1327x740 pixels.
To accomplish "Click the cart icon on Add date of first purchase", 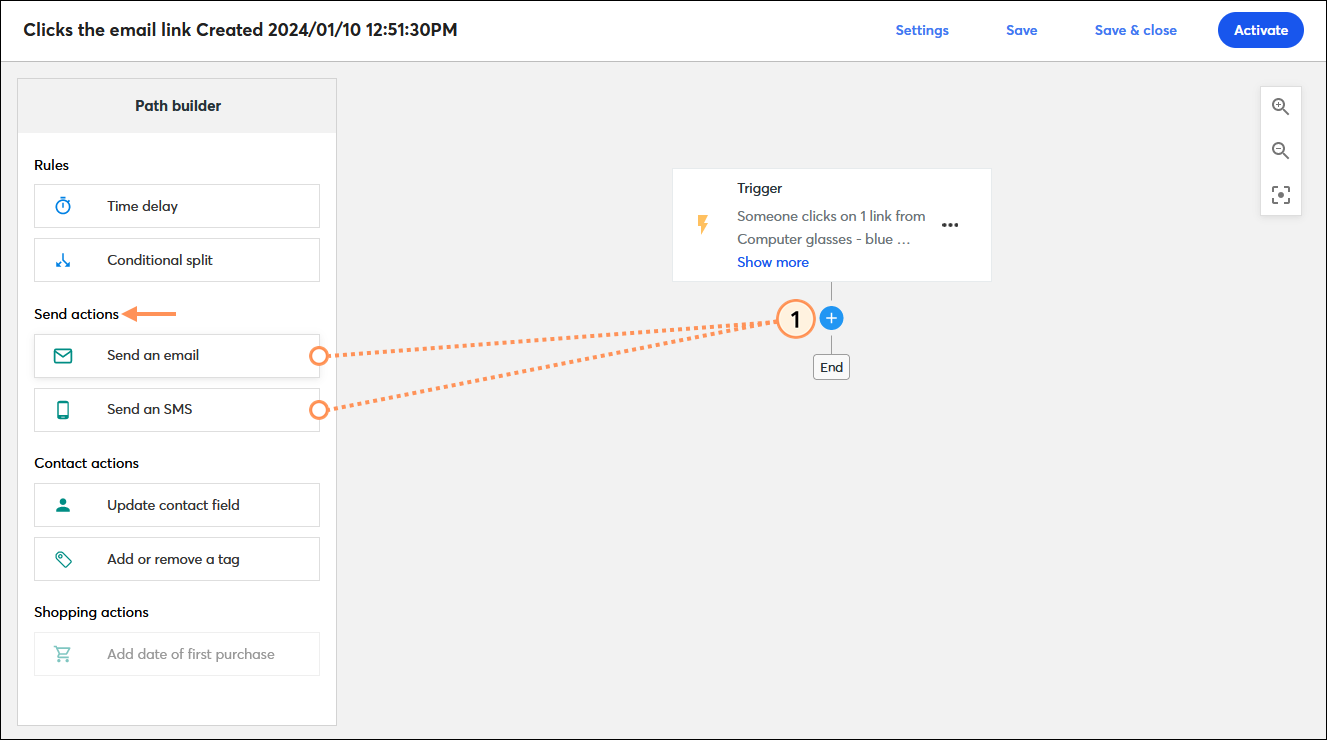I will tap(63, 654).
